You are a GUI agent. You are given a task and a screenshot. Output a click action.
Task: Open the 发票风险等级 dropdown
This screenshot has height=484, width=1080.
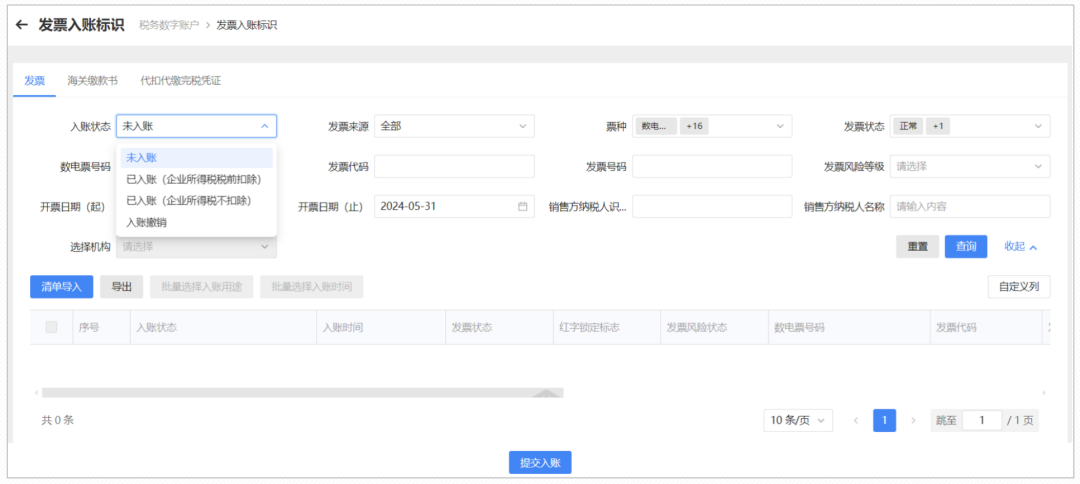point(969,166)
